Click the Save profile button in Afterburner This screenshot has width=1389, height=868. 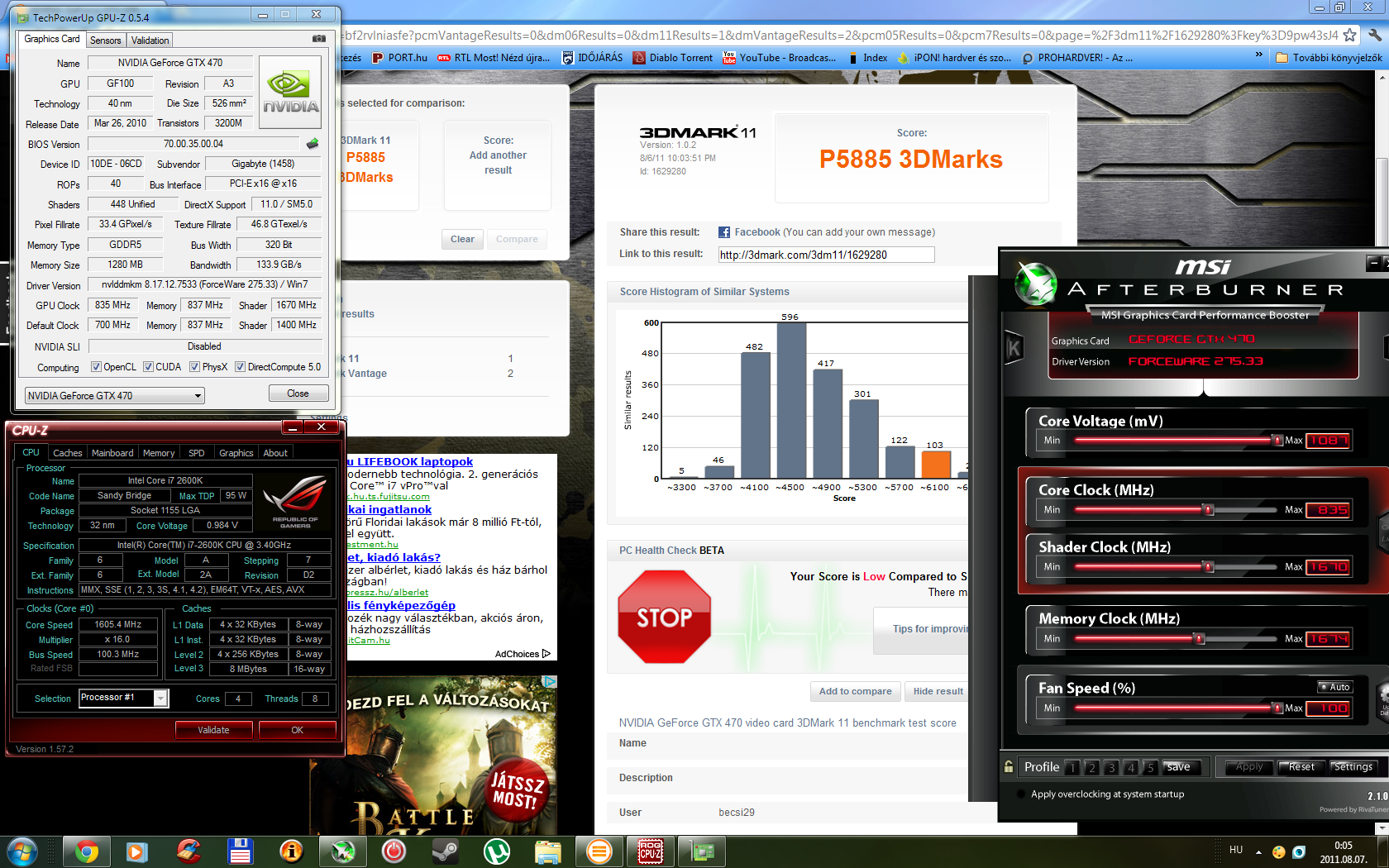coord(1179,767)
